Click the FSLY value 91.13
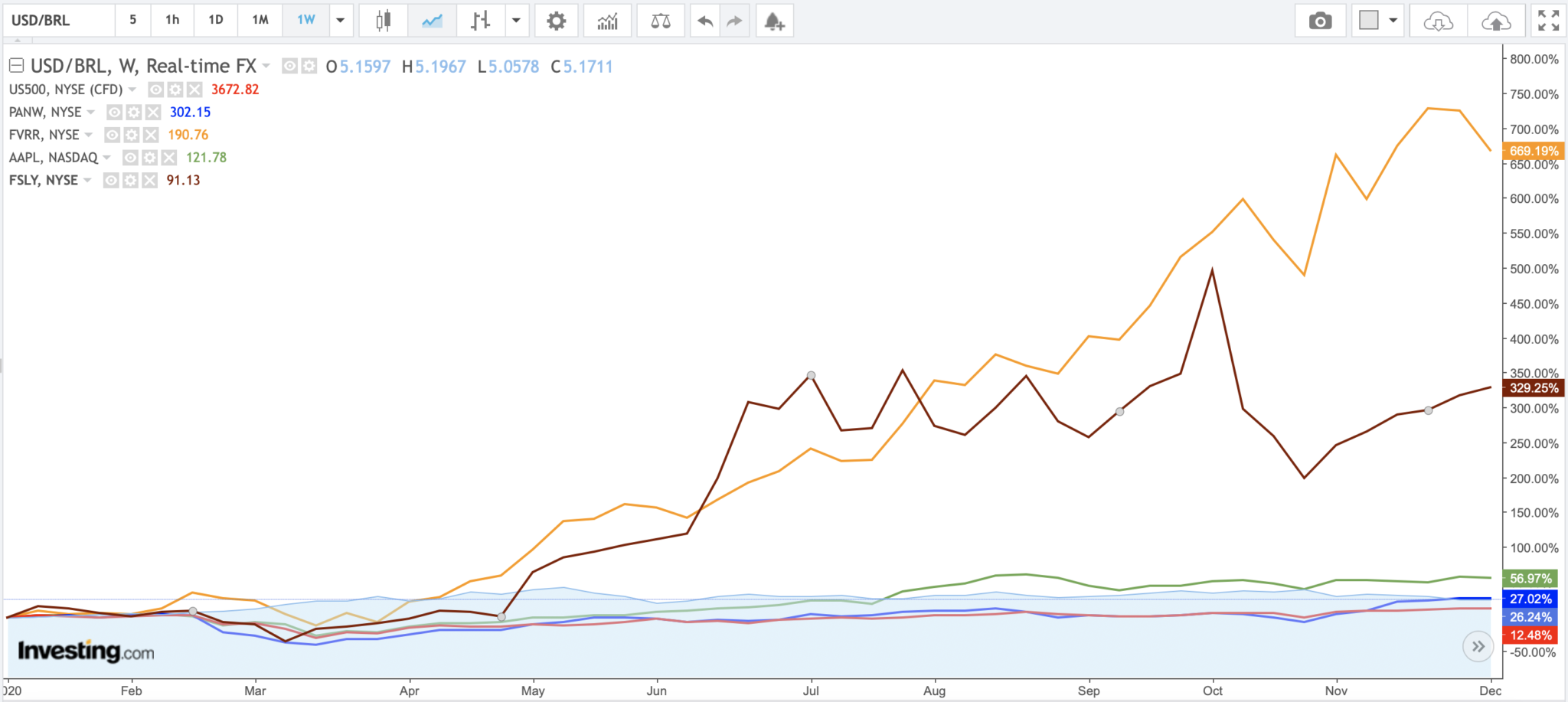Image resolution: width=1568 pixels, height=702 pixels. click(183, 181)
